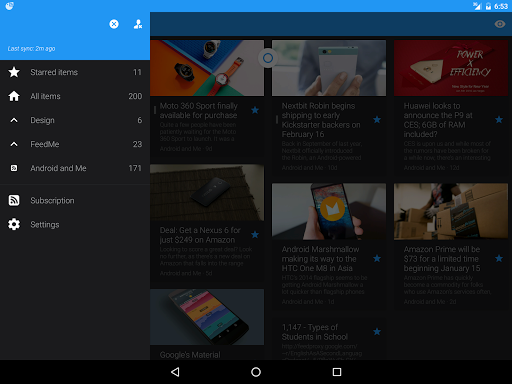Image resolution: width=512 pixels, height=384 pixels.
Task: Tap the circled X icon in drawer header
Action: coord(114,24)
